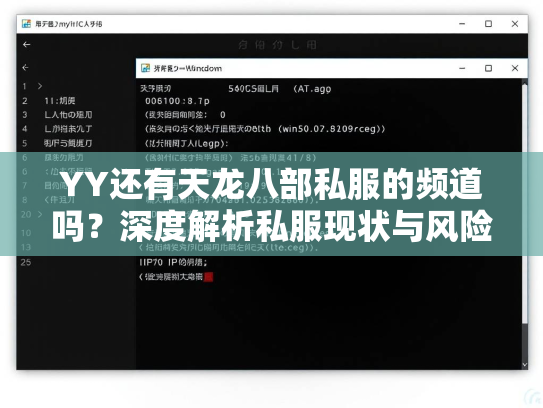
Task: Click the second back arrow above line 1
Action: (x=25, y=68)
